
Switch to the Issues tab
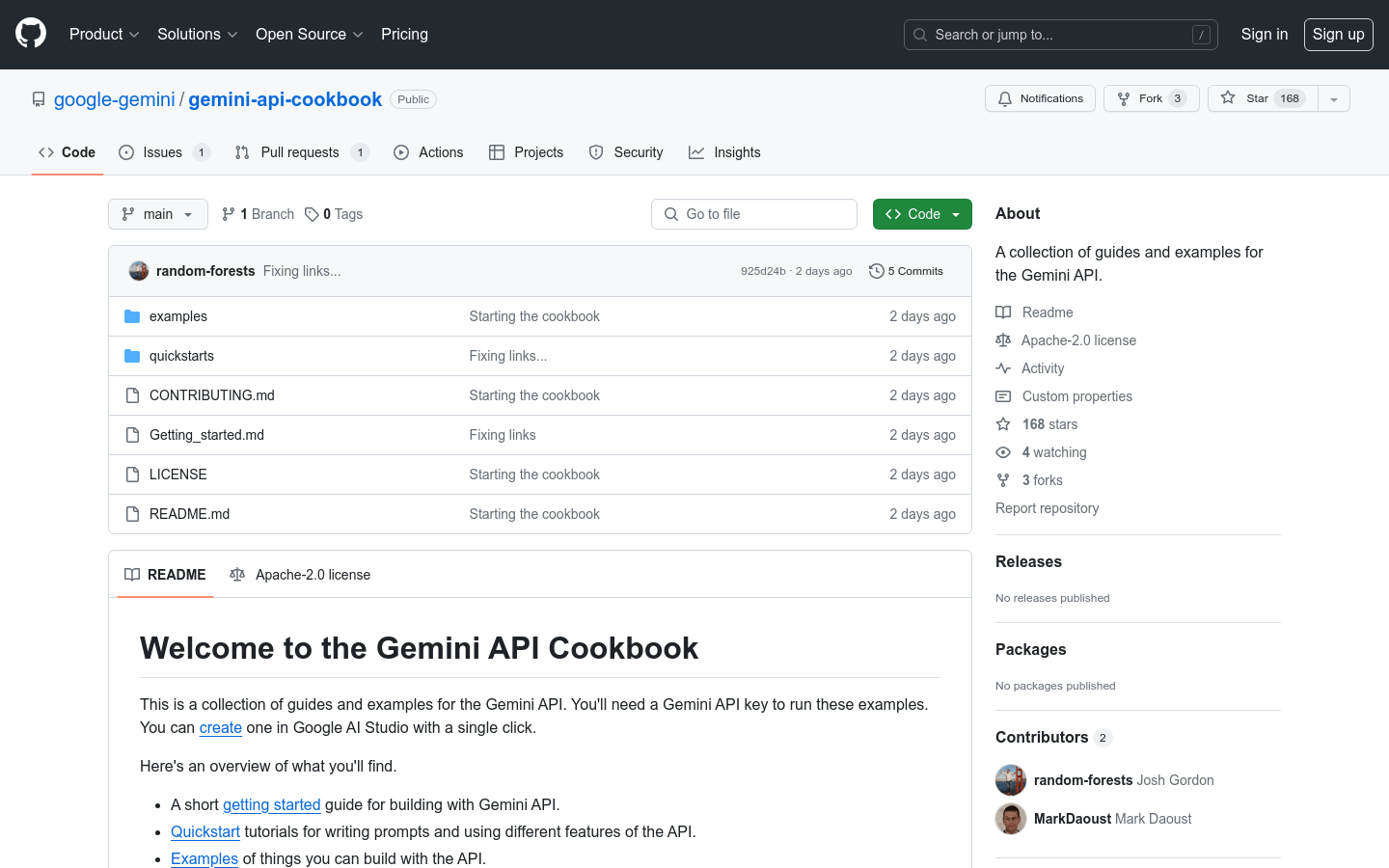coord(164,152)
